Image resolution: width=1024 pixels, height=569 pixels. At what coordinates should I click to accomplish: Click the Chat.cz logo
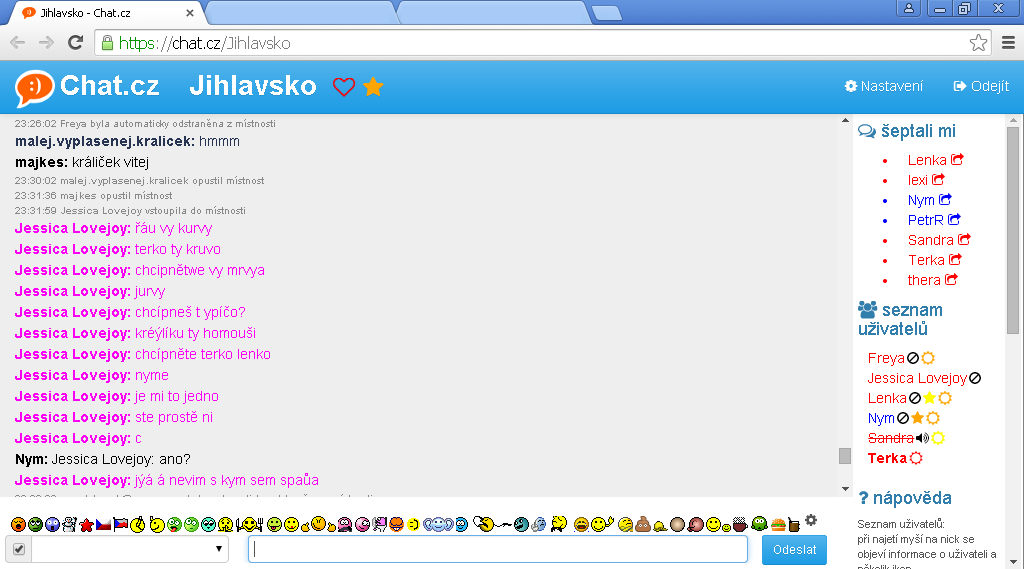87,87
